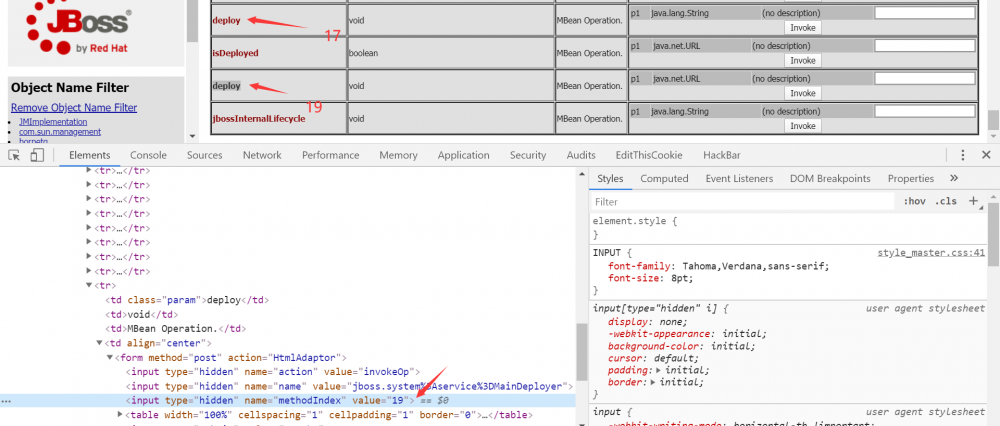
Task: Click the p1 input for jbossInternalLifecycle
Action: [925, 112]
